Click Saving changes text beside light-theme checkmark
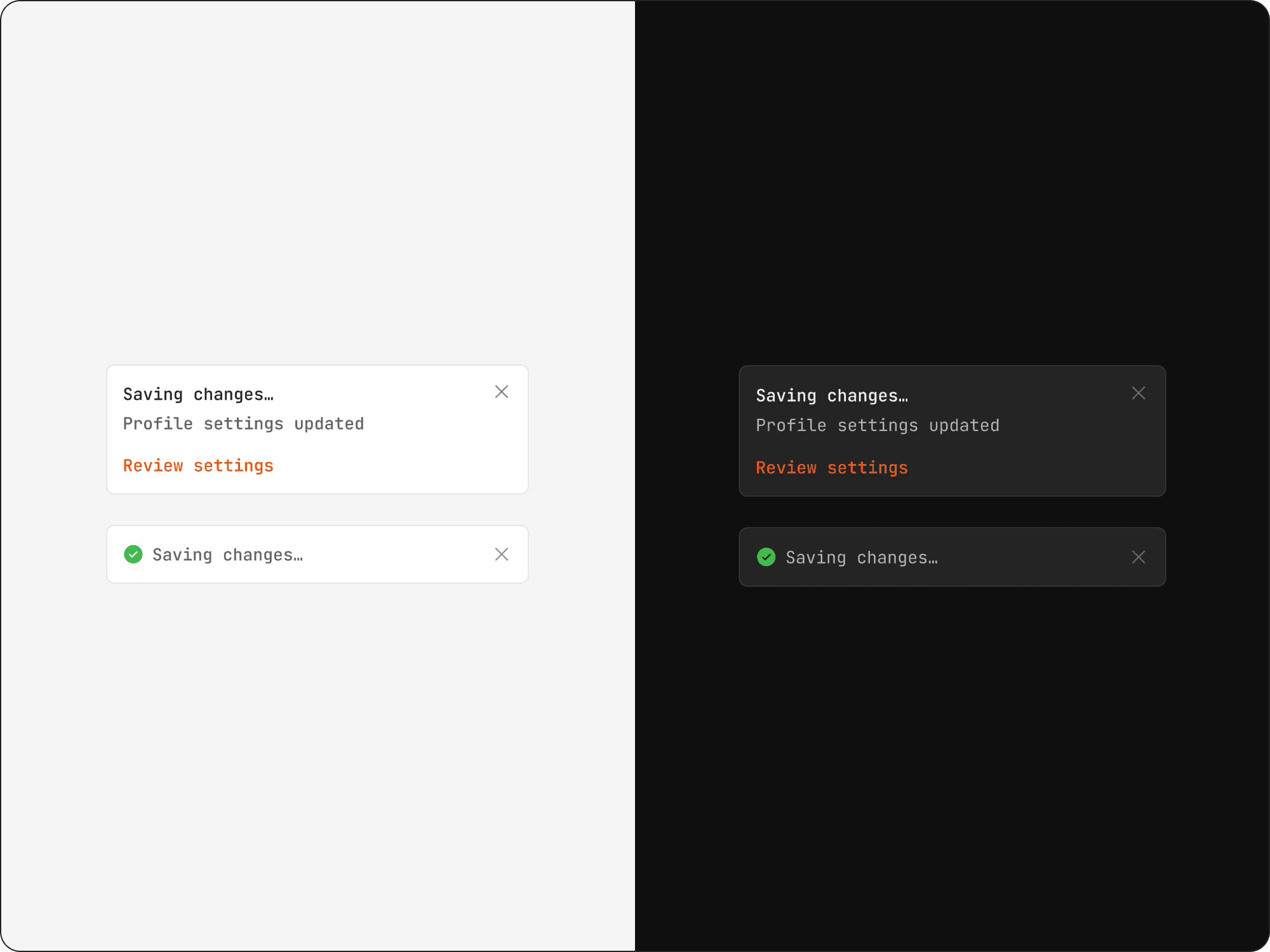 227,555
